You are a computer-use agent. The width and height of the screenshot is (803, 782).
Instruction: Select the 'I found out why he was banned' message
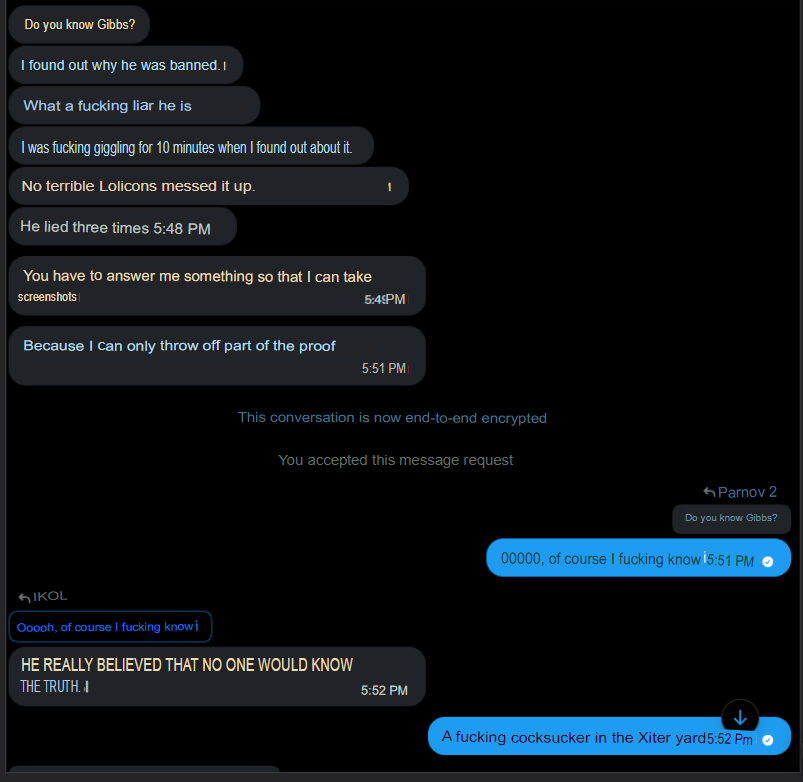tap(125, 65)
